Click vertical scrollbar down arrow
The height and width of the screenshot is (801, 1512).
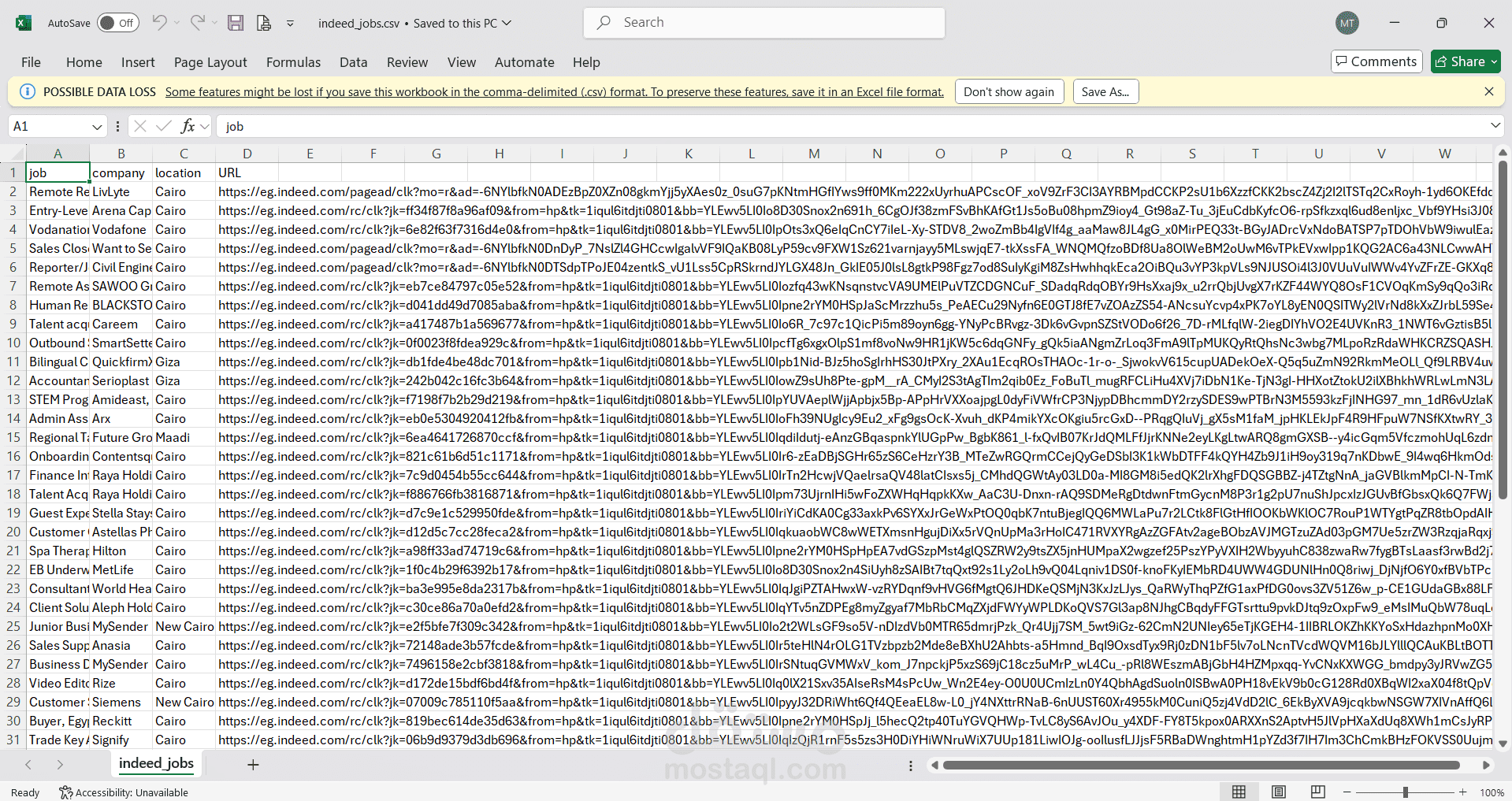1503,744
